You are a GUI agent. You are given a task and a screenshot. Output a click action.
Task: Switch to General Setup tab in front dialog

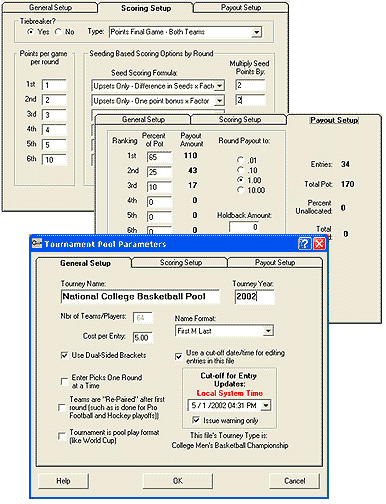[x=85, y=263]
